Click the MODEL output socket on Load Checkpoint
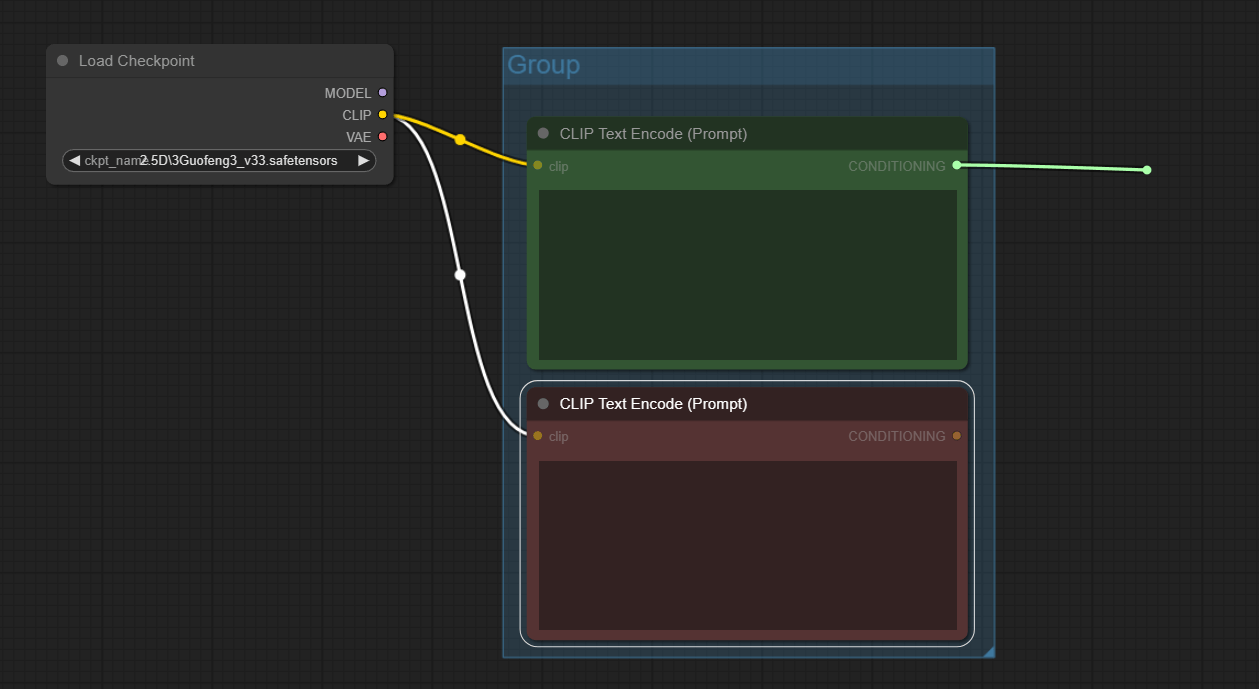 tap(382, 93)
